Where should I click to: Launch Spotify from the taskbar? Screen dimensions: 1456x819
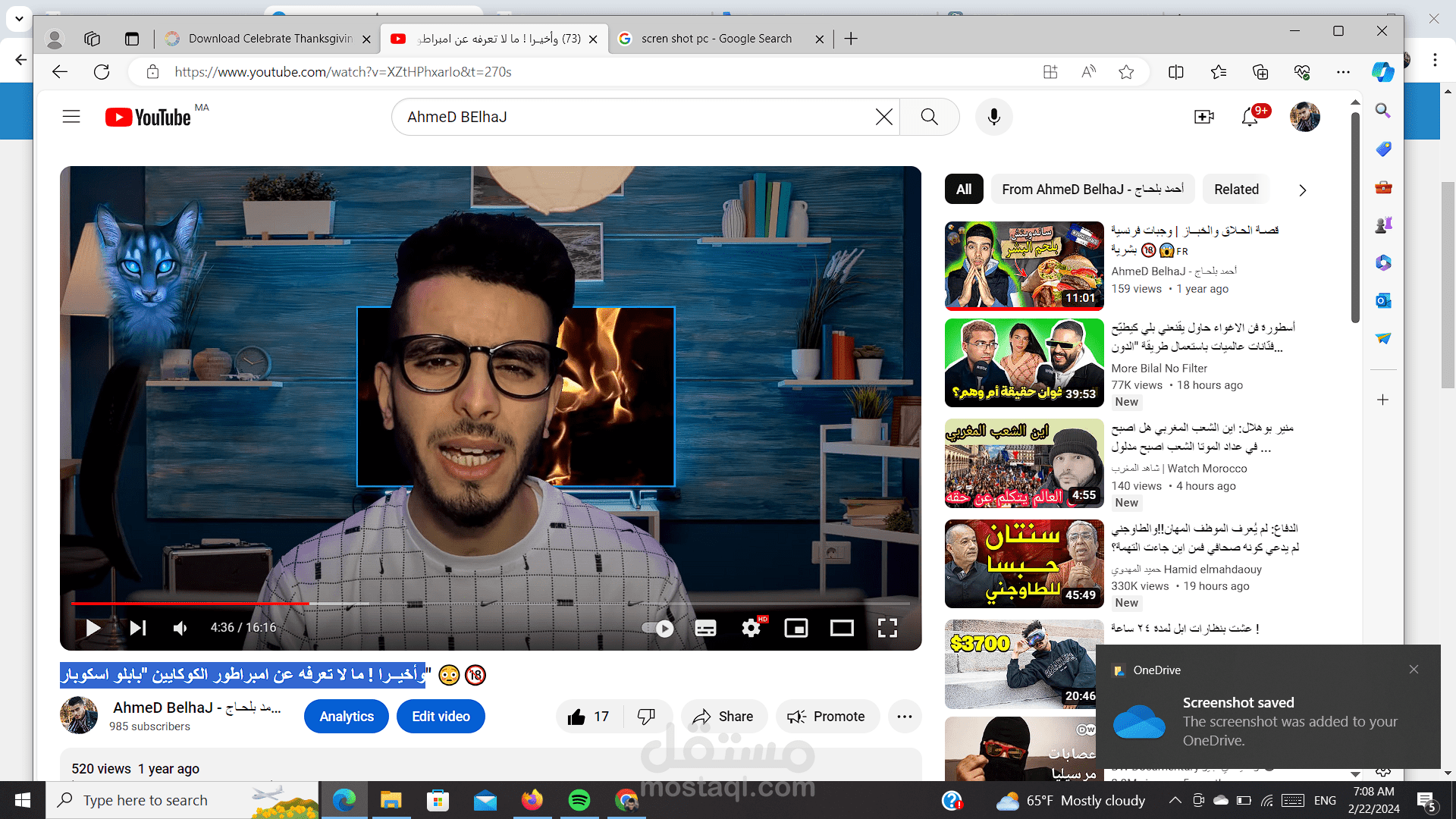coord(579,800)
